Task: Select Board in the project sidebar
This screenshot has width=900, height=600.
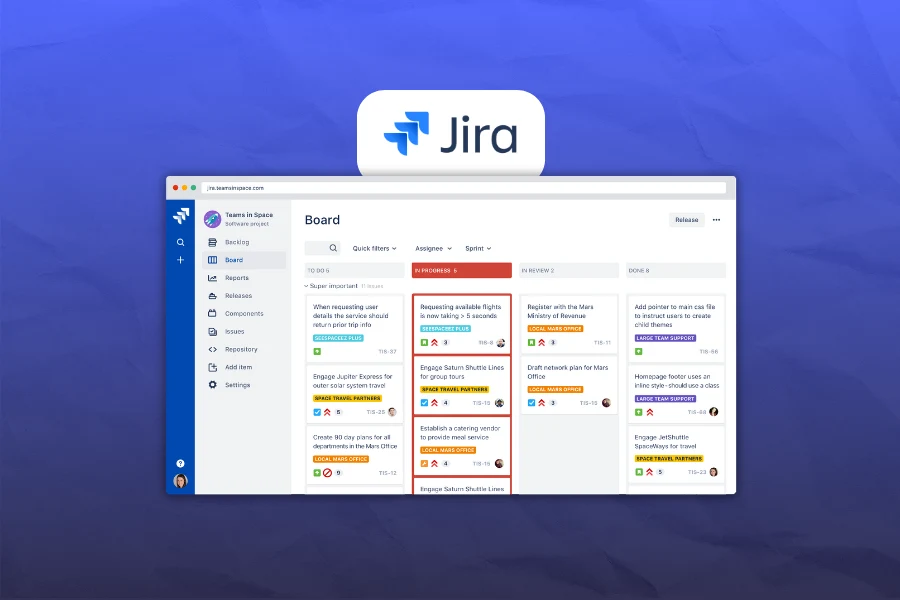Action: pyautogui.click(x=244, y=260)
